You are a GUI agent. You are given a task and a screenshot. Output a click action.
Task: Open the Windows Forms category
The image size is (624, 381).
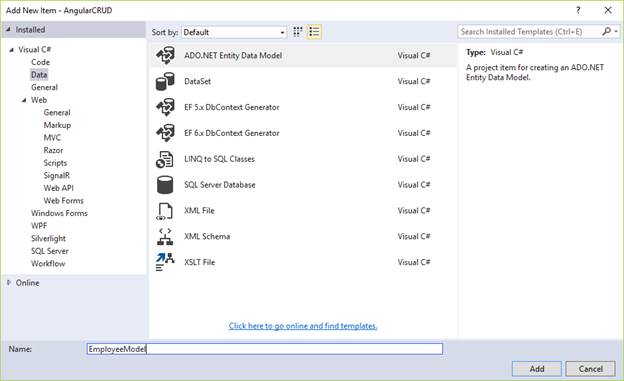[x=59, y=213]
